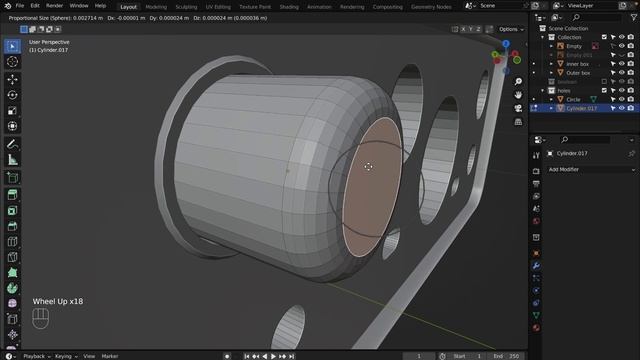The width and height of the screenshot is (640, 360).
Task: Open the Window menu
Action: click(x=79, y=6)
